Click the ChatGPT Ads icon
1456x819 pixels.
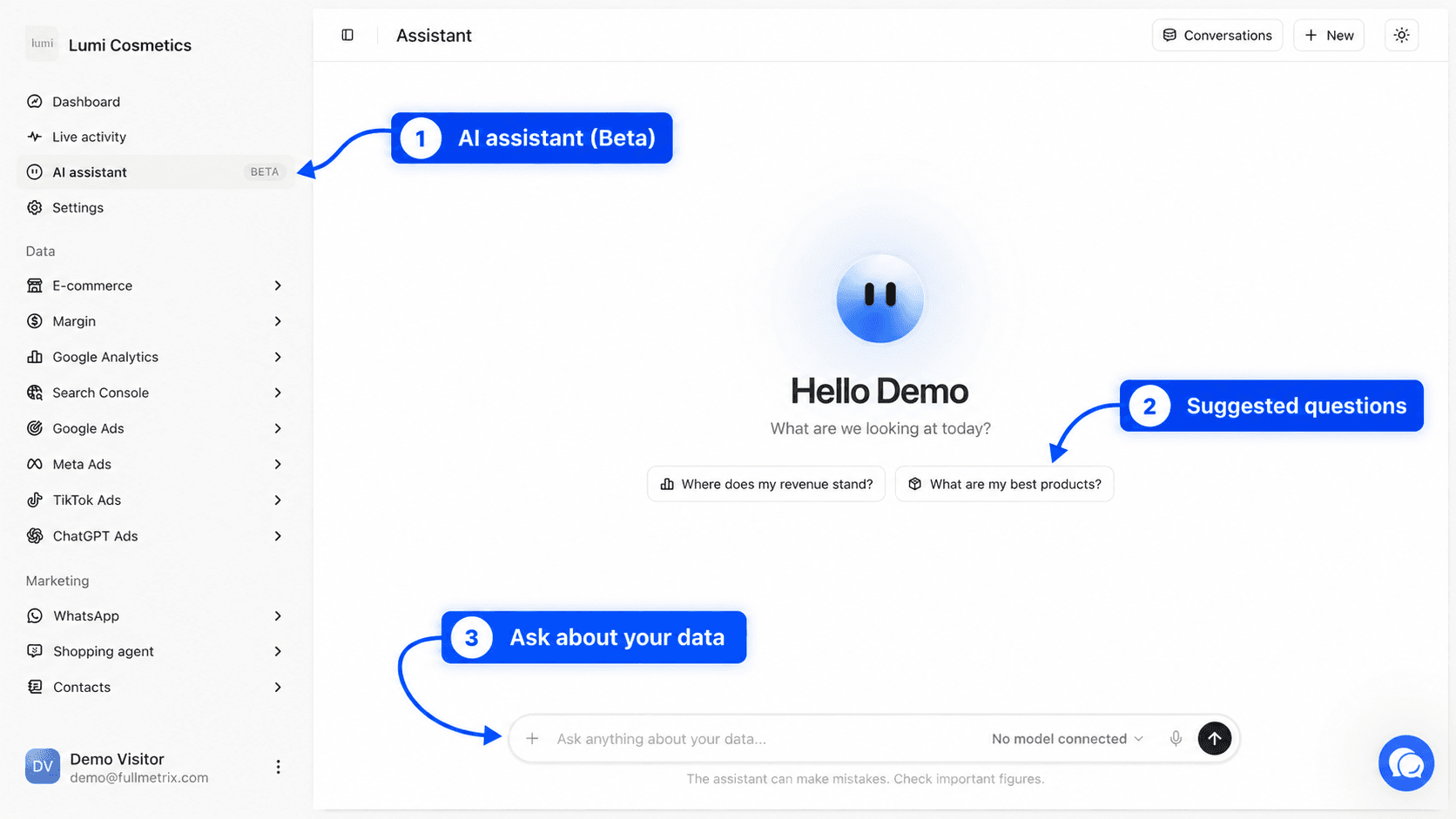tap(35, 535)
